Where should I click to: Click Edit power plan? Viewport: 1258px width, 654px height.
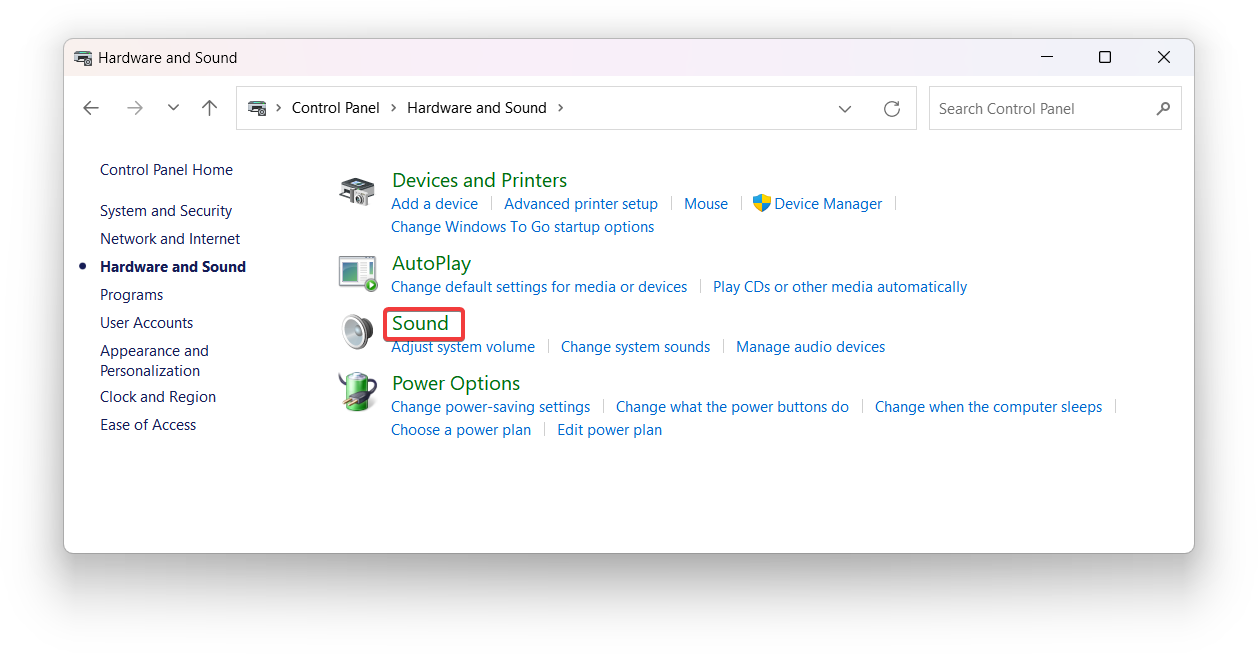click(609, 430)
